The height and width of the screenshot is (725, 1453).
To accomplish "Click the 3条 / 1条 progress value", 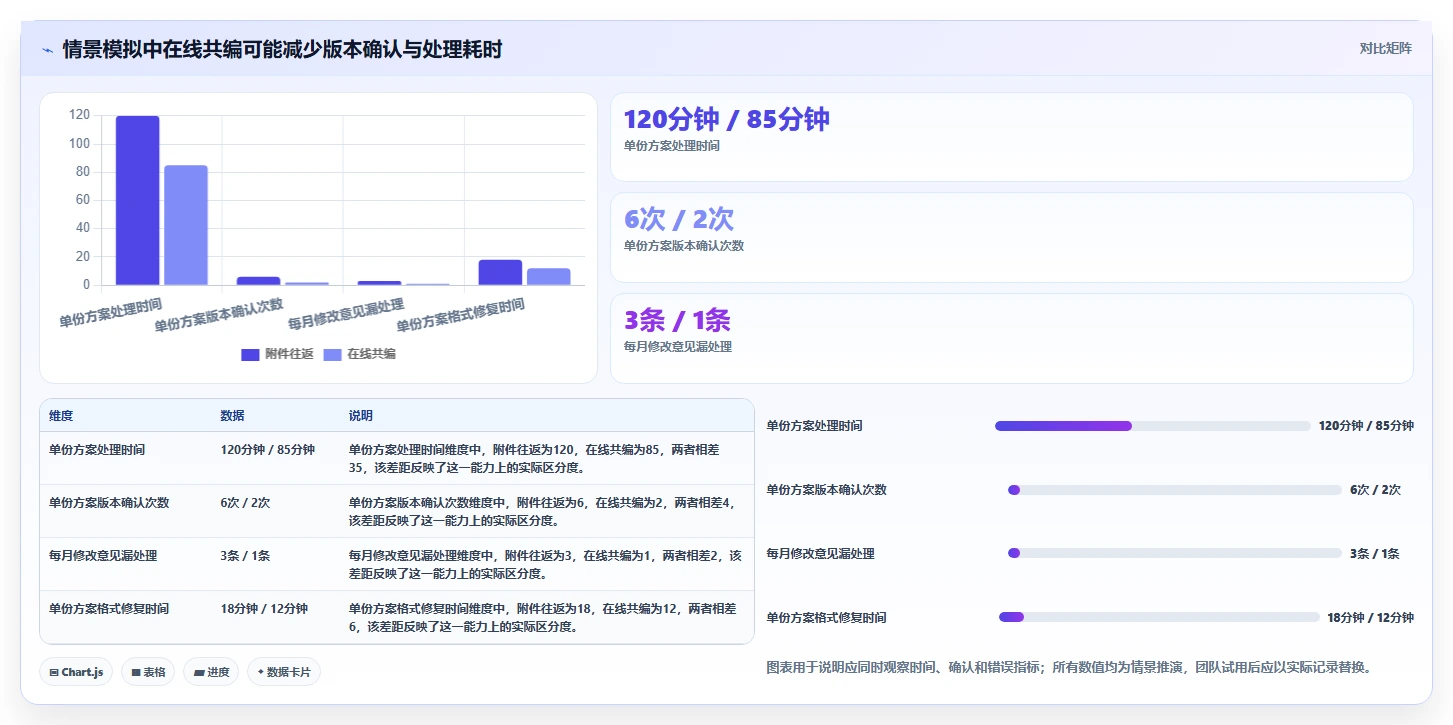I will click(x=1375, y=554).
